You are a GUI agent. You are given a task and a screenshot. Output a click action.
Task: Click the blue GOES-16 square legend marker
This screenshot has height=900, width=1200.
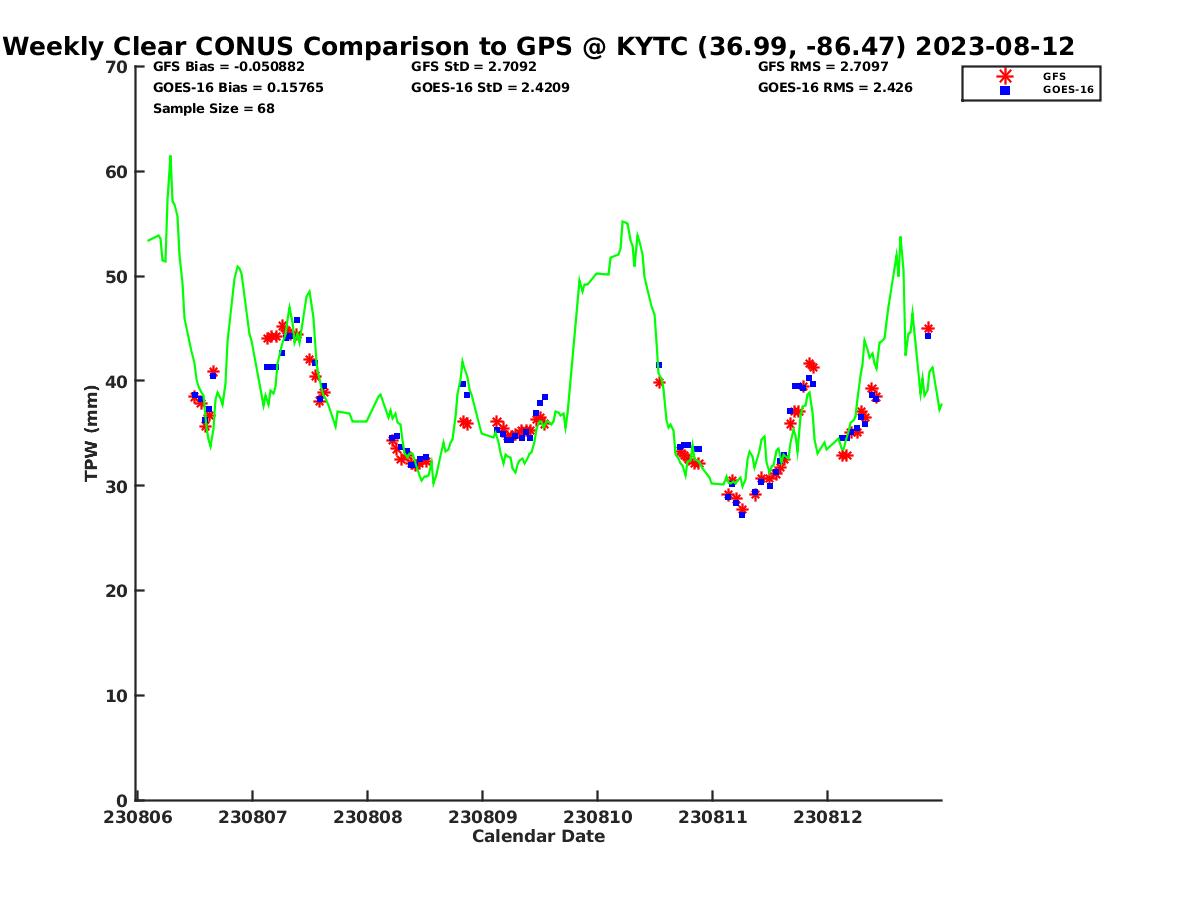point(1005,90)
